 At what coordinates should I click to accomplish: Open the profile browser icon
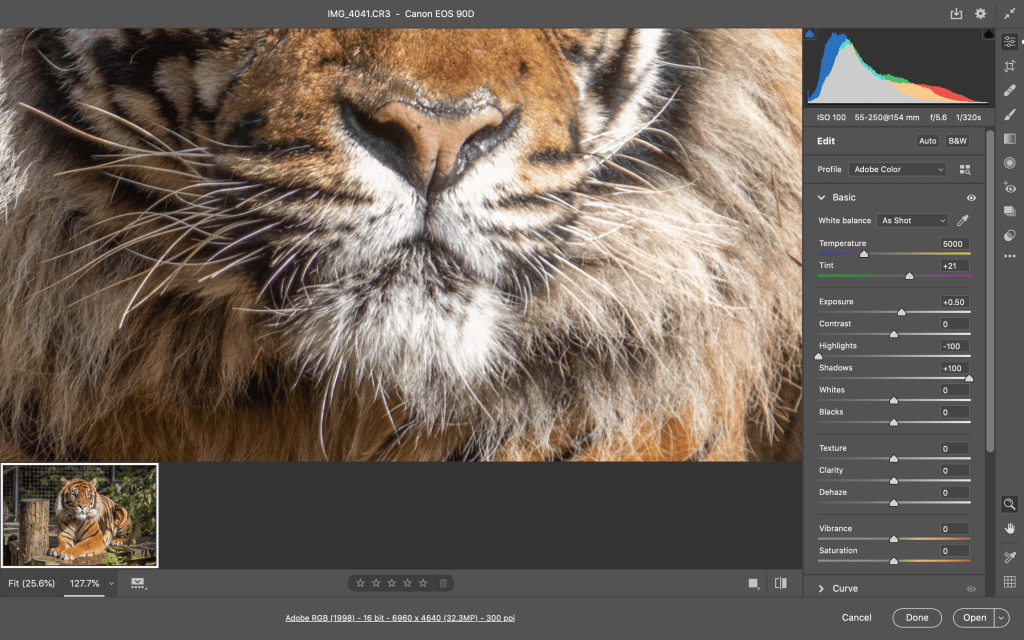[965, 170]
